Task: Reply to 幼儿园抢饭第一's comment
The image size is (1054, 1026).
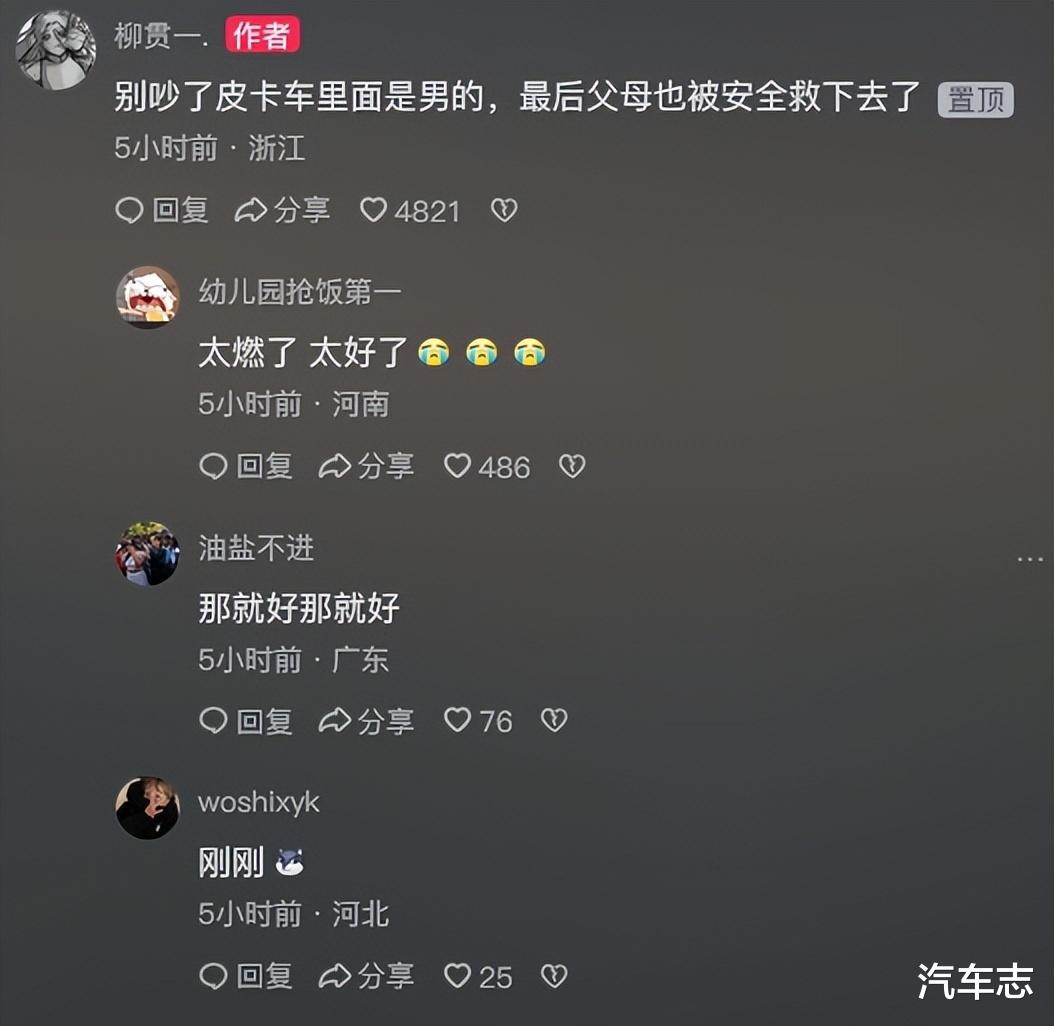Action: [x=246, y=466]
